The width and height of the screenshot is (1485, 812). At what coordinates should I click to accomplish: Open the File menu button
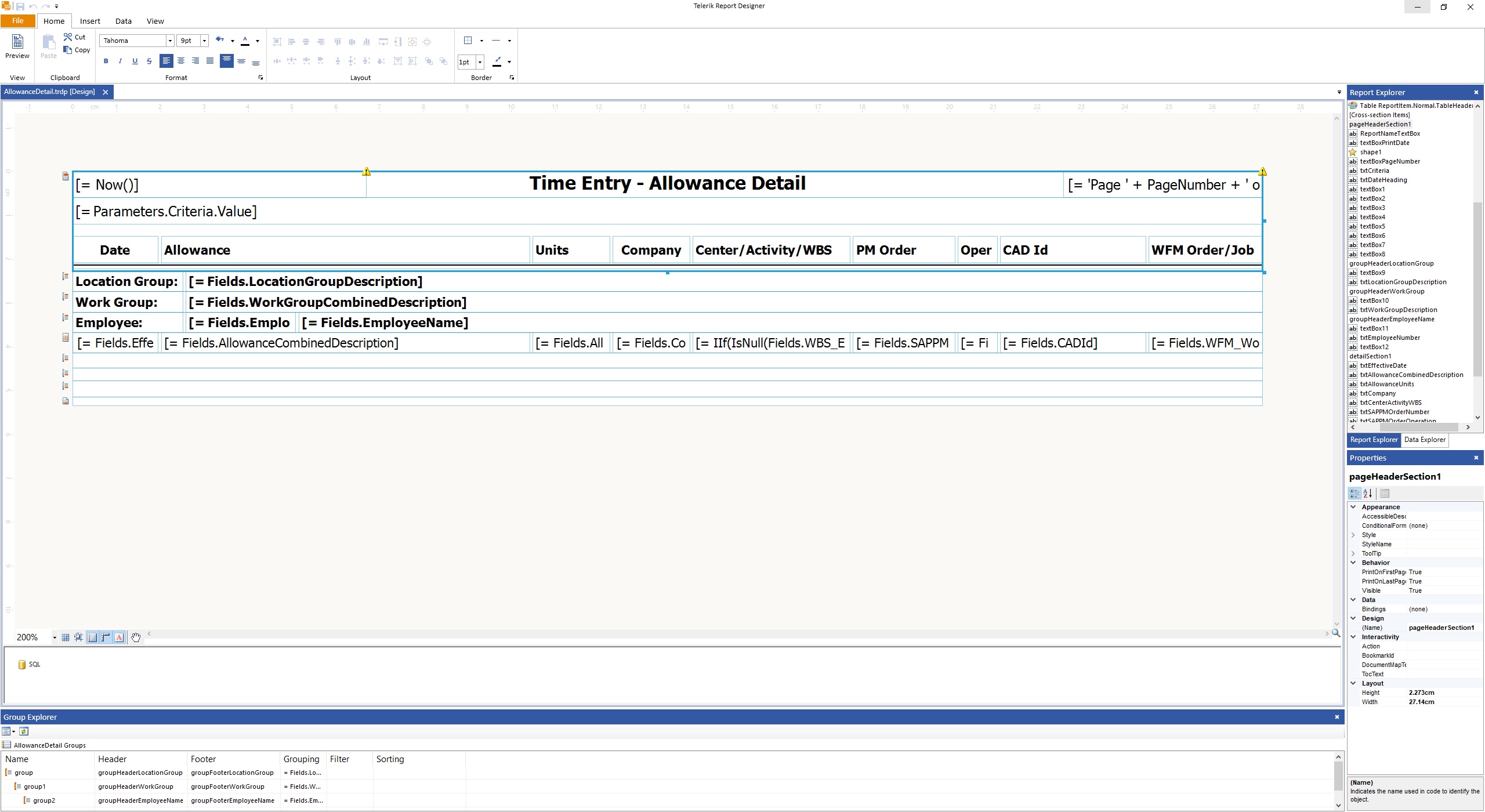(x=18, y=21)
